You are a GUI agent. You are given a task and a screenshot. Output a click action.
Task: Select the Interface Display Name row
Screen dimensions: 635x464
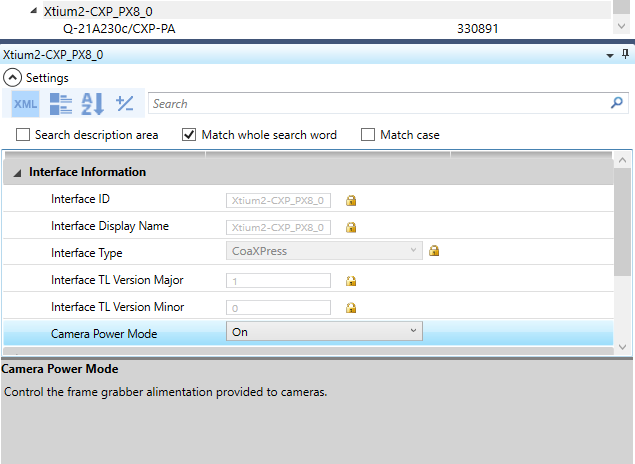(110, 226)
